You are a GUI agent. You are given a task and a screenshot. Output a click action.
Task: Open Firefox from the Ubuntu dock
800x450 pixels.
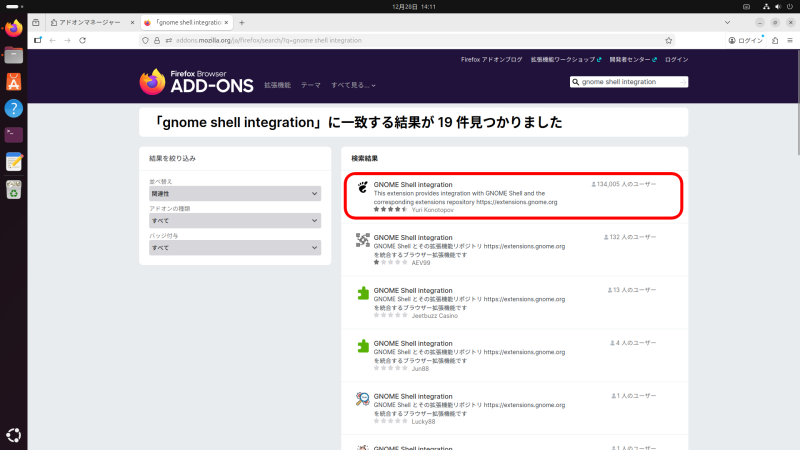(14, 28)
